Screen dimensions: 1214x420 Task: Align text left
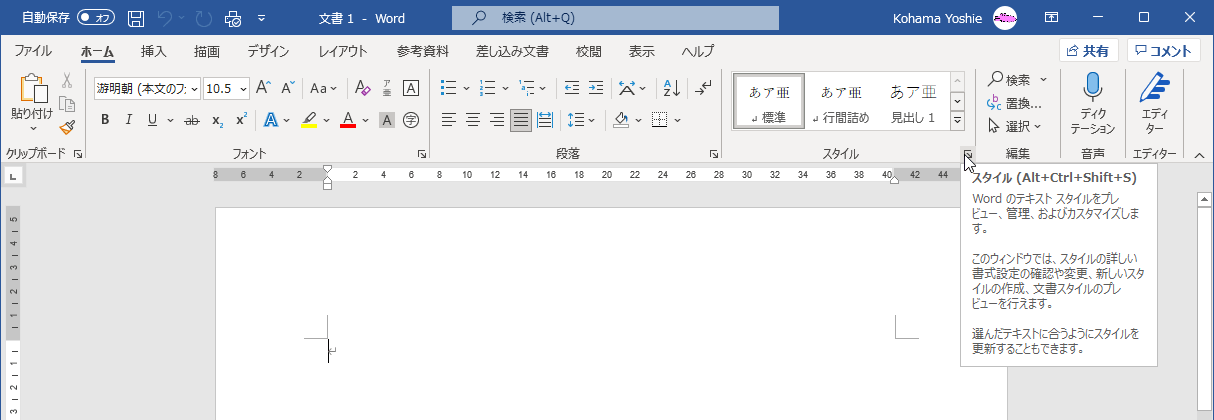(449, 121)
